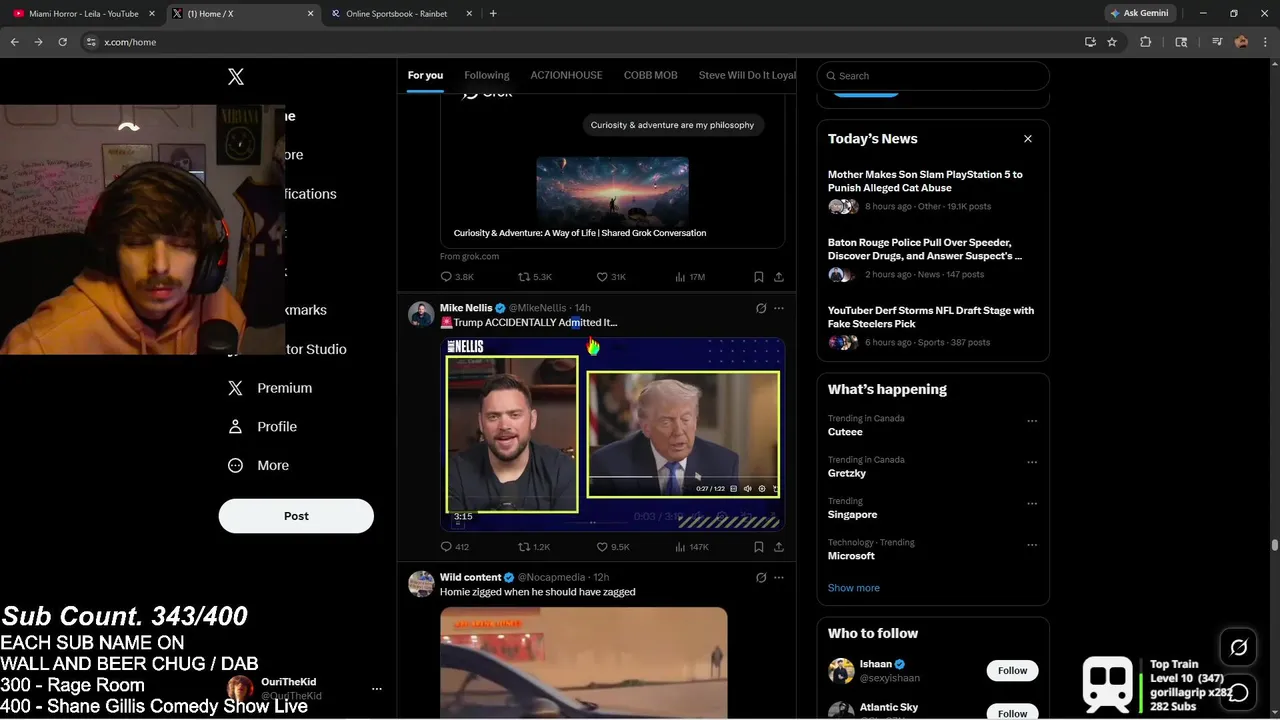
Task: Open the Steve Will Do It Loyal tab
Action: (x=747, y=75)
